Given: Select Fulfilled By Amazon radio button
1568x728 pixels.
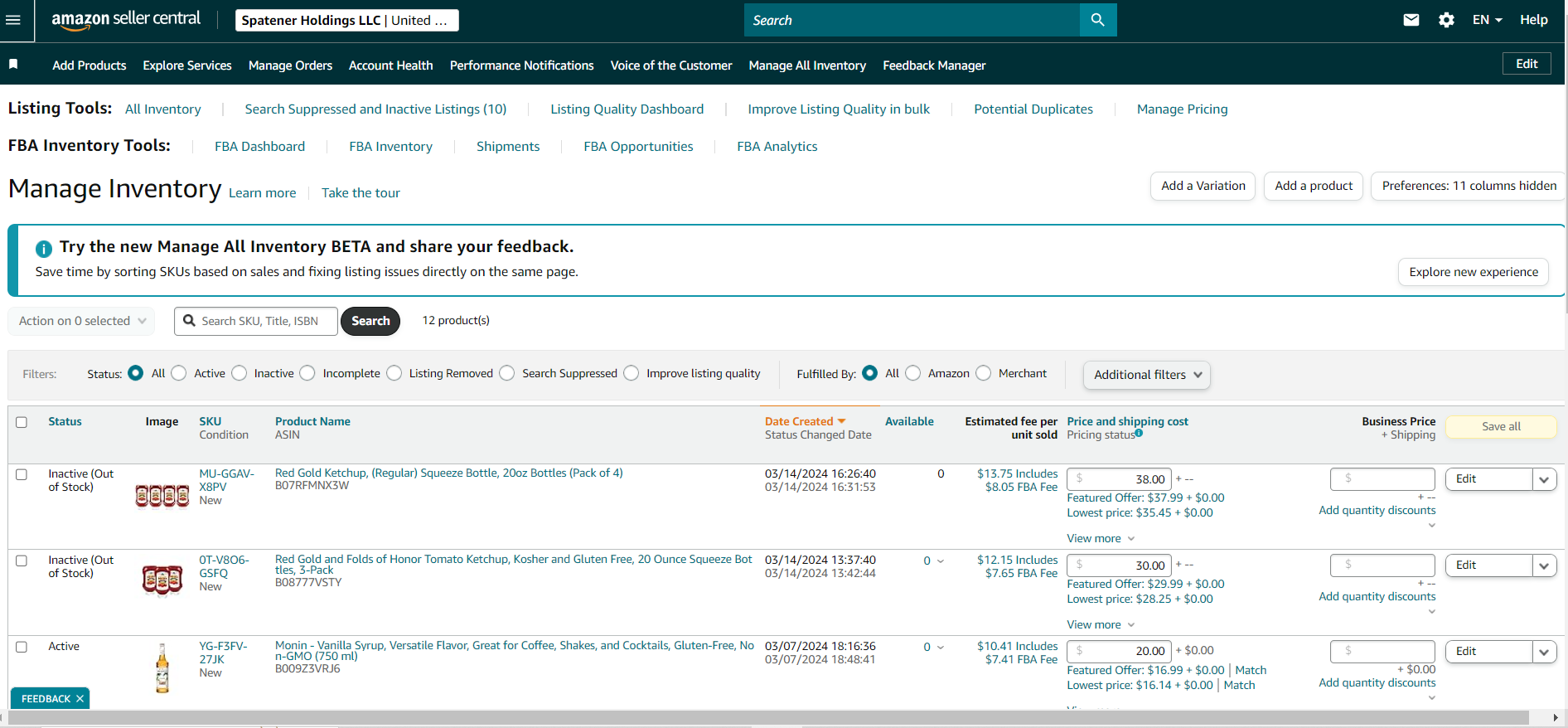Looking at the screenshot, I should tap(913, 373).
